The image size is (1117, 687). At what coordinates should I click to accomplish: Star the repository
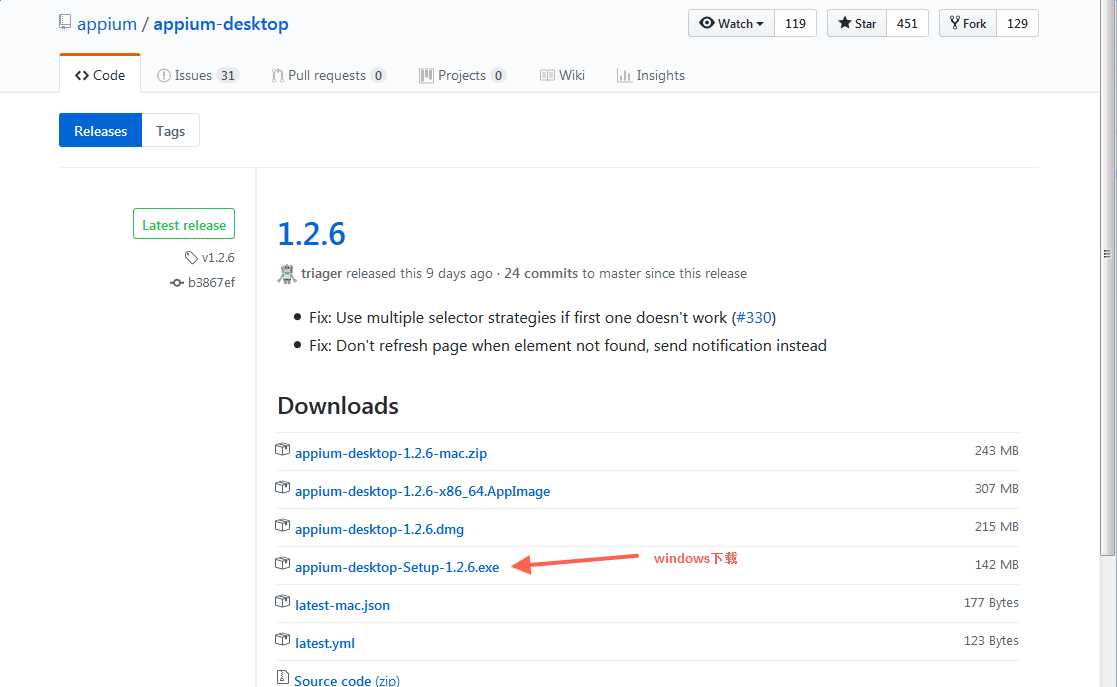point(857,24)
